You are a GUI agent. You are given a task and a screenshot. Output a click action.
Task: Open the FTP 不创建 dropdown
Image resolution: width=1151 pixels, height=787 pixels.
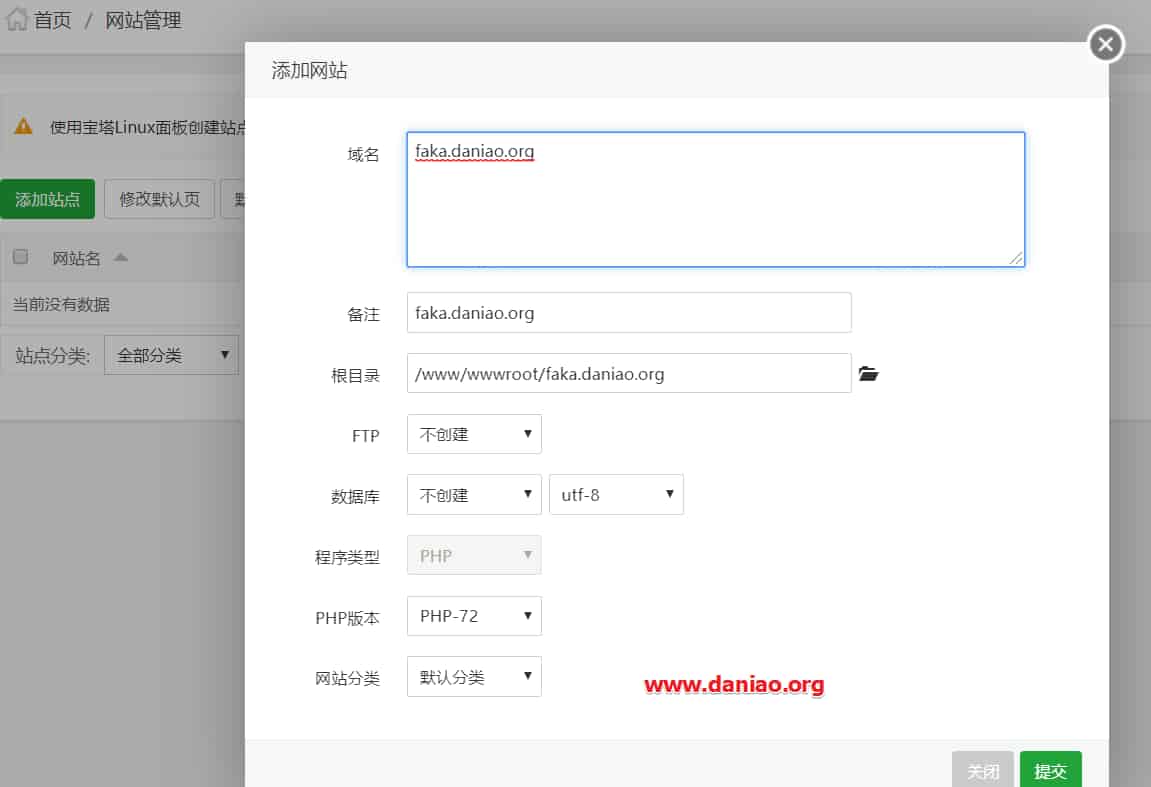[x=474, y=434]
